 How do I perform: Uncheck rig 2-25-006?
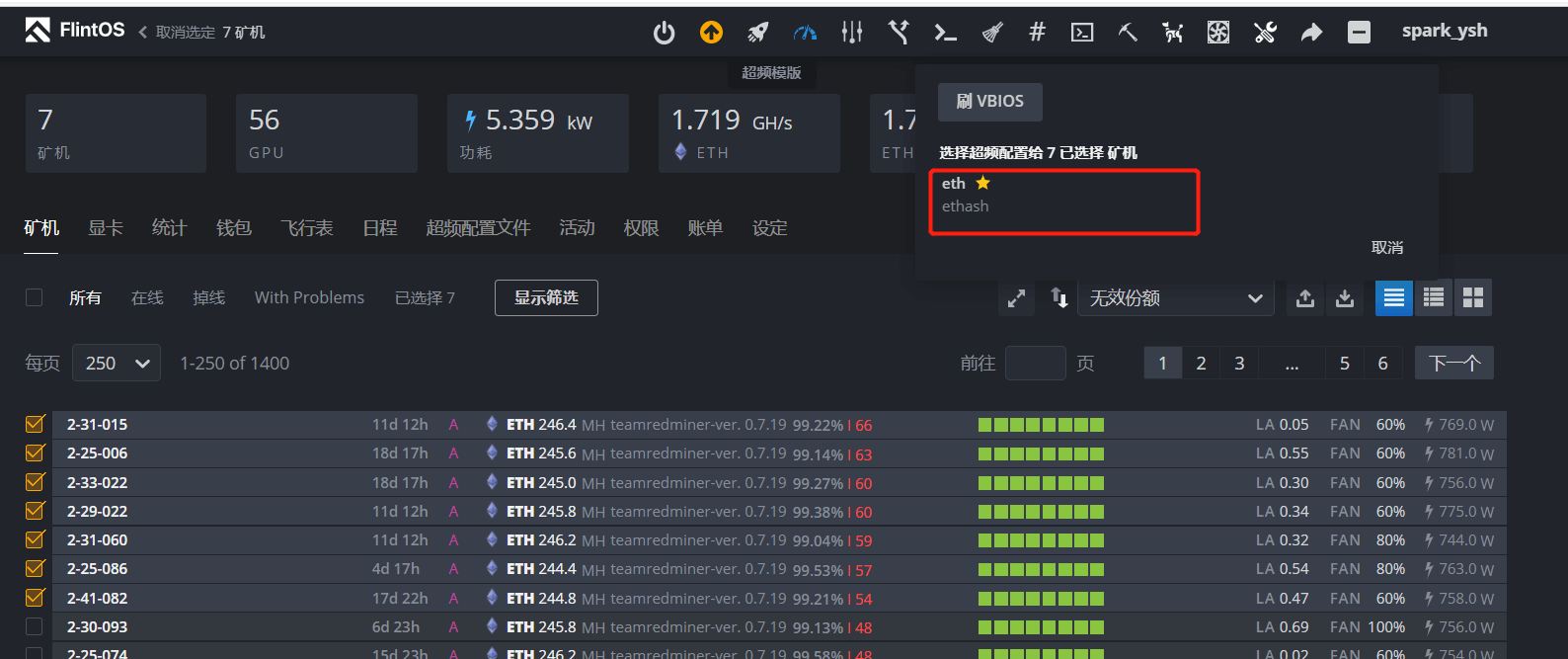coord(35,453)
